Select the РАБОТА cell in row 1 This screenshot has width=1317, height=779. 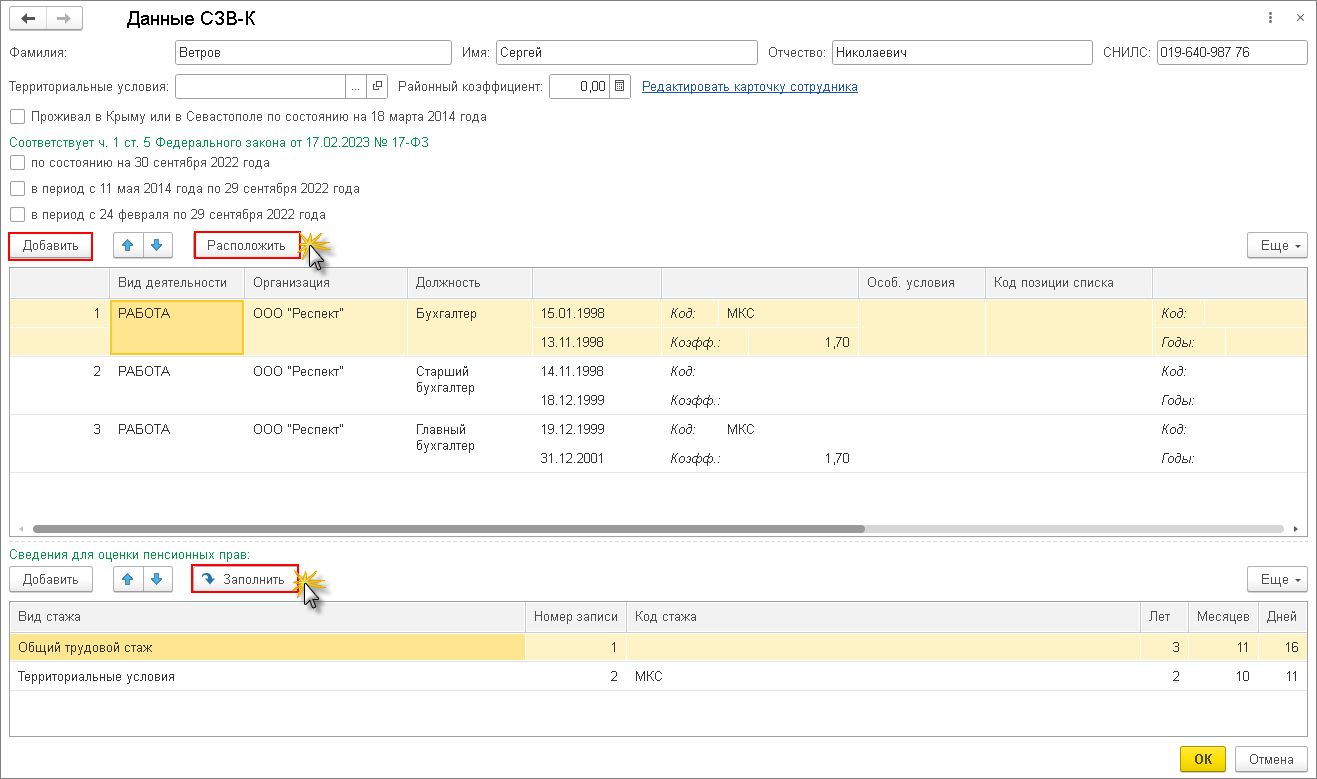[177, 327]
